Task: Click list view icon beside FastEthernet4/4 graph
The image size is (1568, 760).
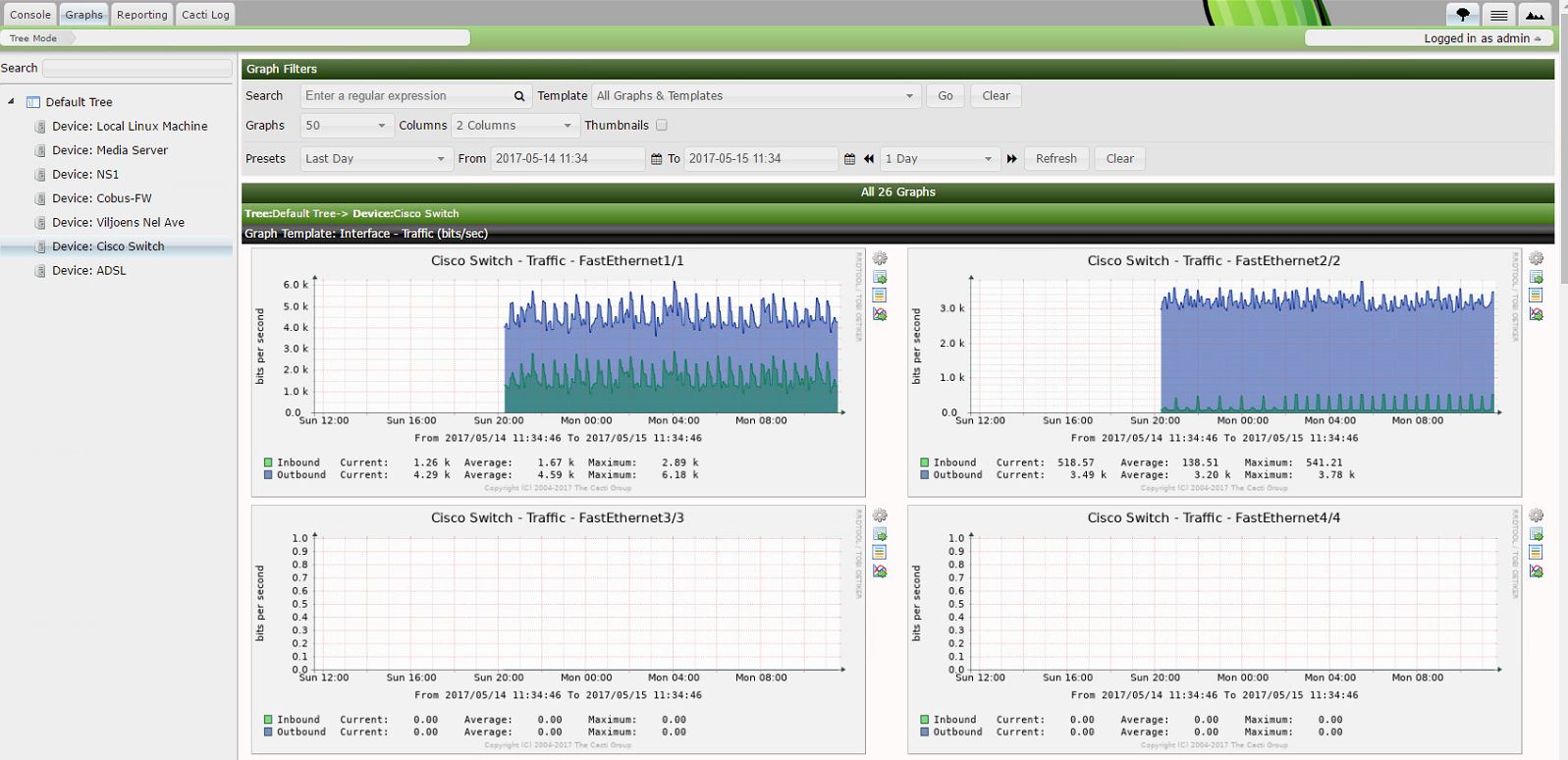Action: pos(1536,553)
